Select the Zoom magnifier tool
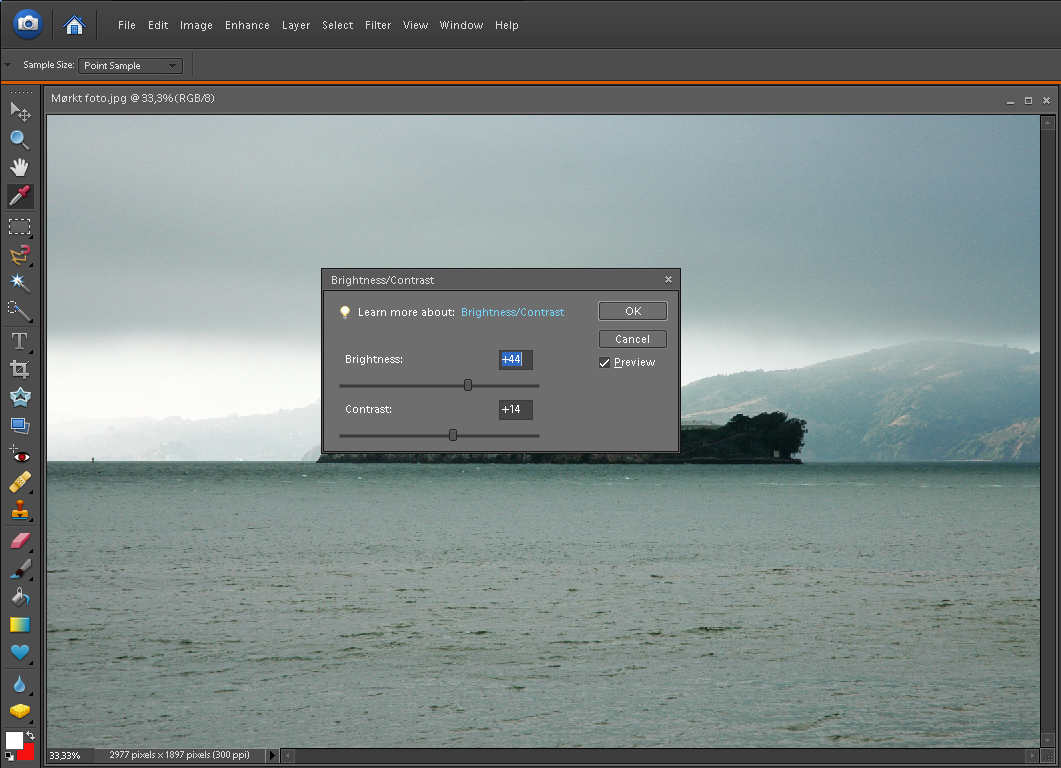Screen dimensions: 1061x768 point(19,139)
